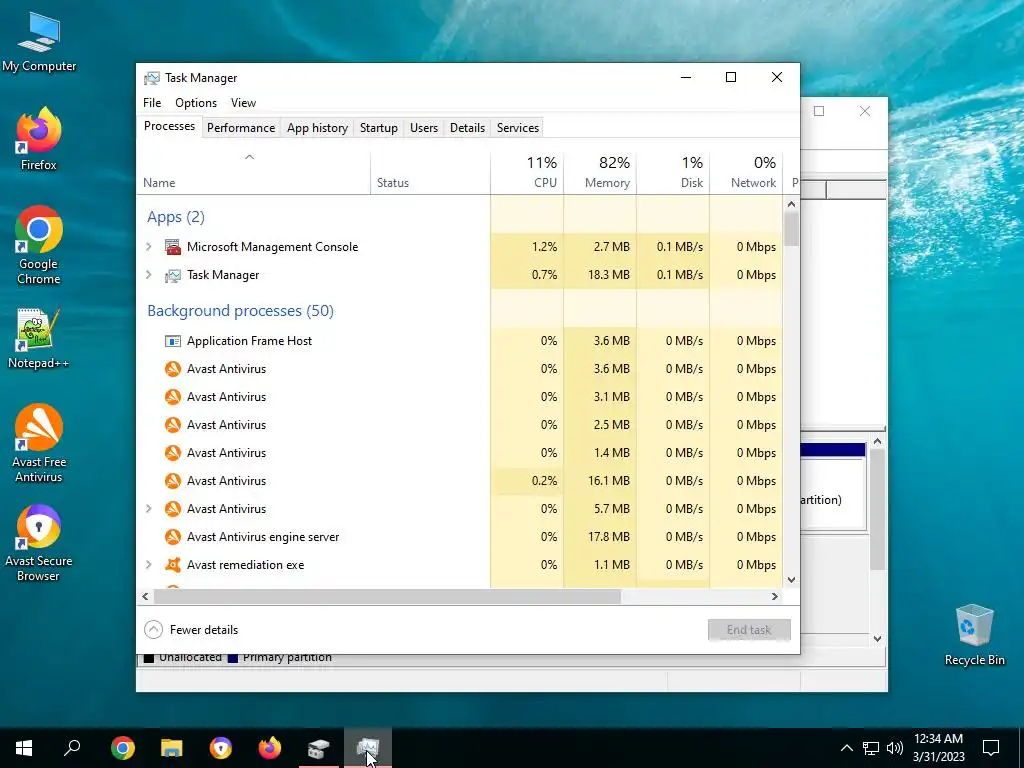Image resolution: width=1024 pixels, height=768 pixels.
Task: Sort by Name column header
Action: pyautogui.click(x=253, y=173)
